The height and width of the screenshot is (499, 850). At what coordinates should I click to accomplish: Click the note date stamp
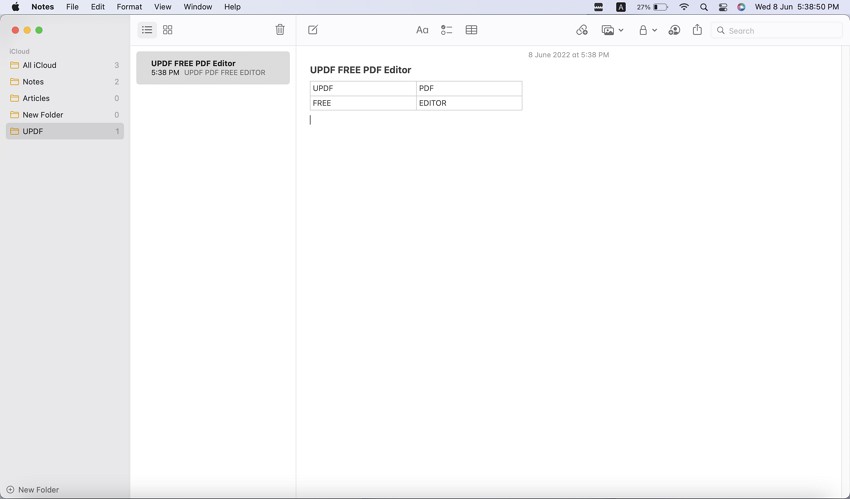click(x=569, y=55)
